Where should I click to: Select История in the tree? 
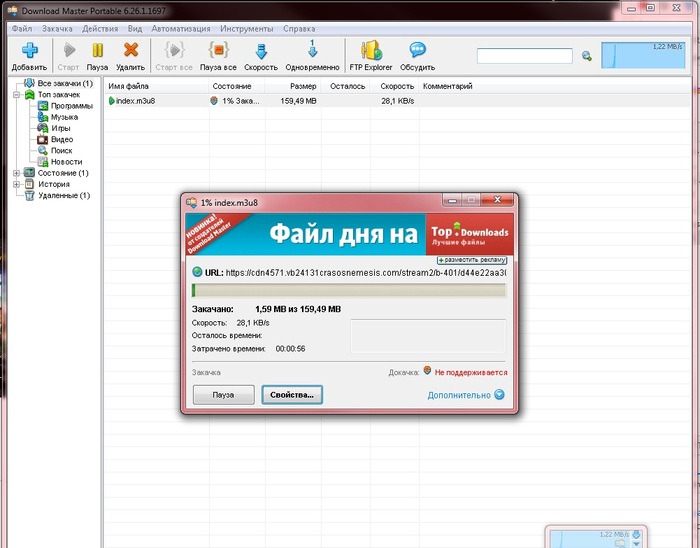[x=54, y=184]
